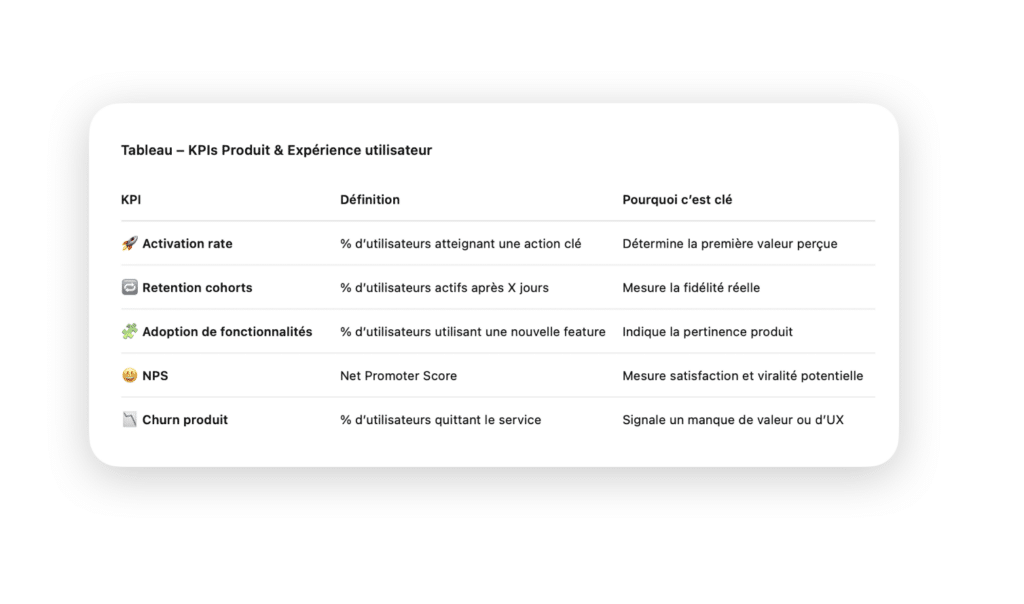Select the 'Retention cohorts' KPI label
This screenshot has width=1024, height=604.
coord(197,287)
